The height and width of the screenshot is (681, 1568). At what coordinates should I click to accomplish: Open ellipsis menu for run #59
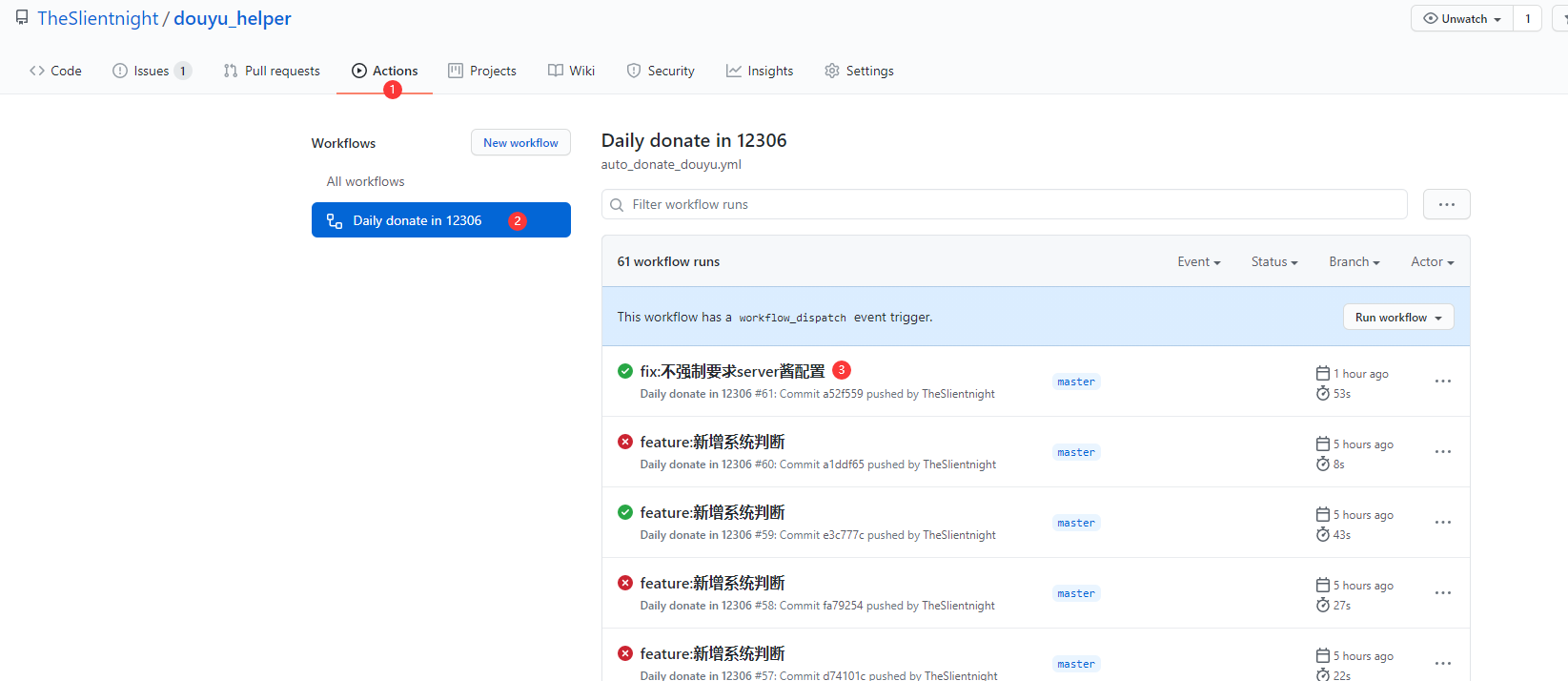coord(1443,523)
